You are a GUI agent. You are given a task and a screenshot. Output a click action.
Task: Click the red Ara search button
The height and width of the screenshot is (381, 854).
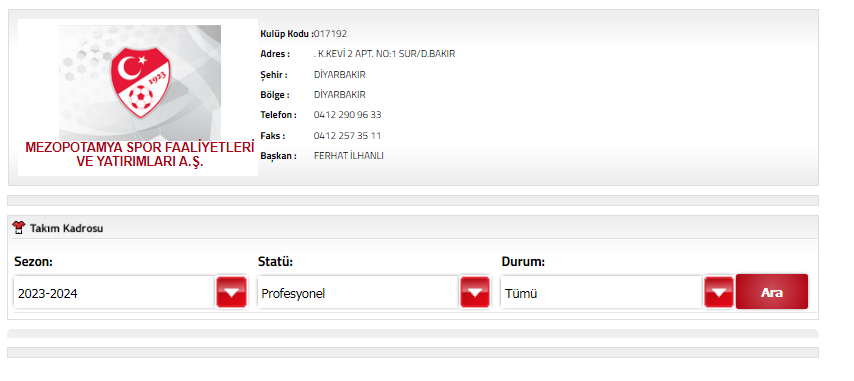click(x=772, y=292)
